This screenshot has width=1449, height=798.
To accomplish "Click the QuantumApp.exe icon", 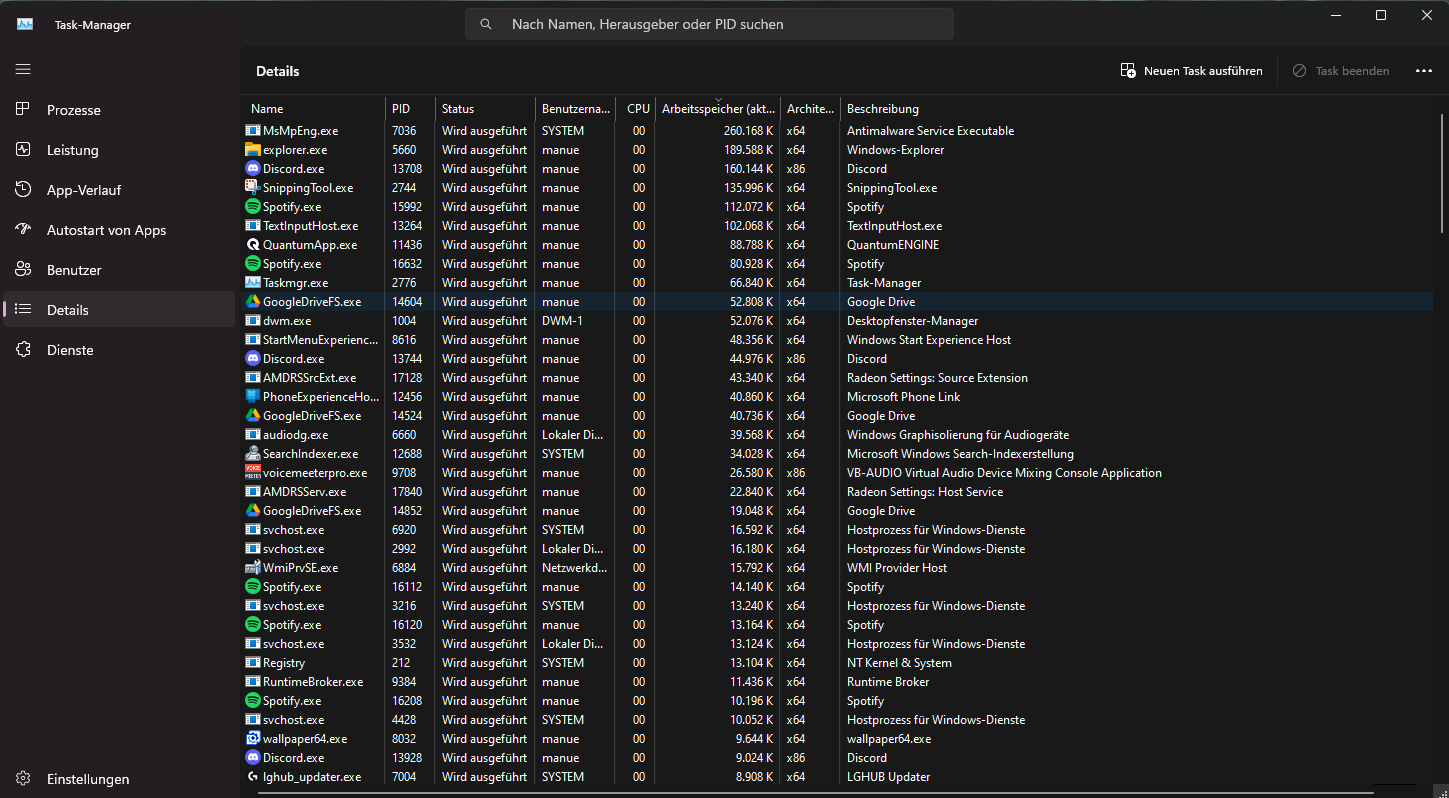I will [253, 245].
